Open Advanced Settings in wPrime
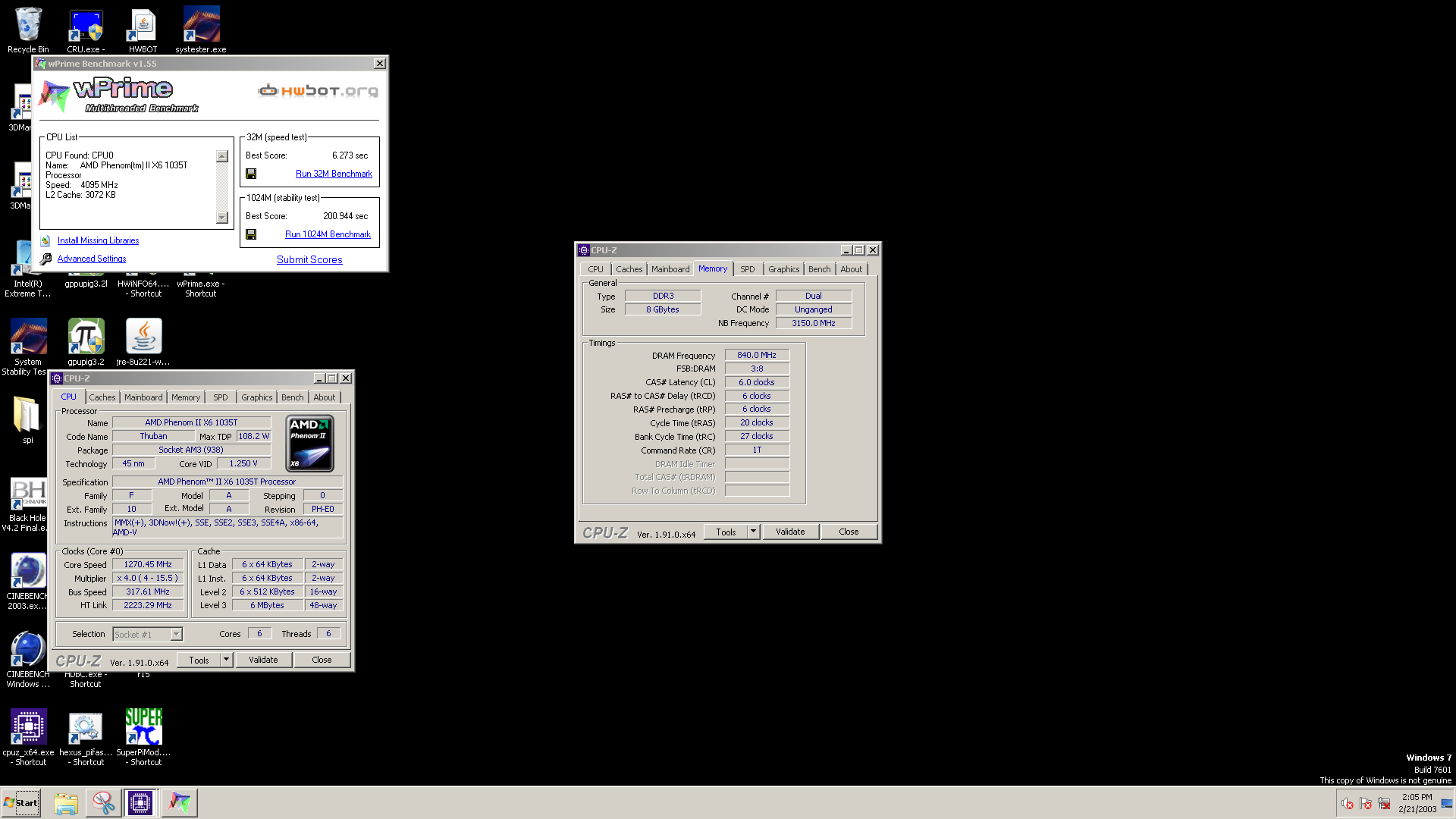Image resolution: width=1456 pixels, height=819 pixels. (92, 259)
